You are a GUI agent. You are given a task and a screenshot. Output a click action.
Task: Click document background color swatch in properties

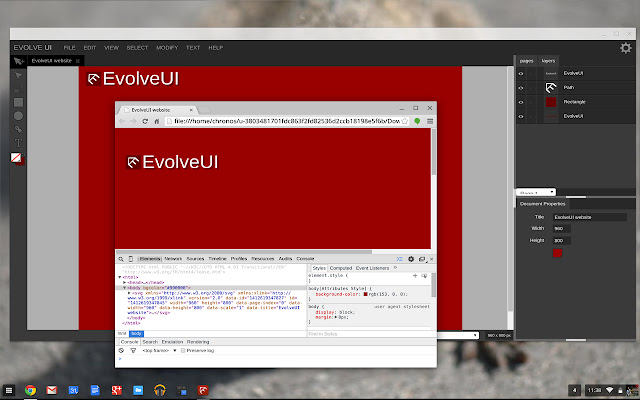click(x=557, y=253)
